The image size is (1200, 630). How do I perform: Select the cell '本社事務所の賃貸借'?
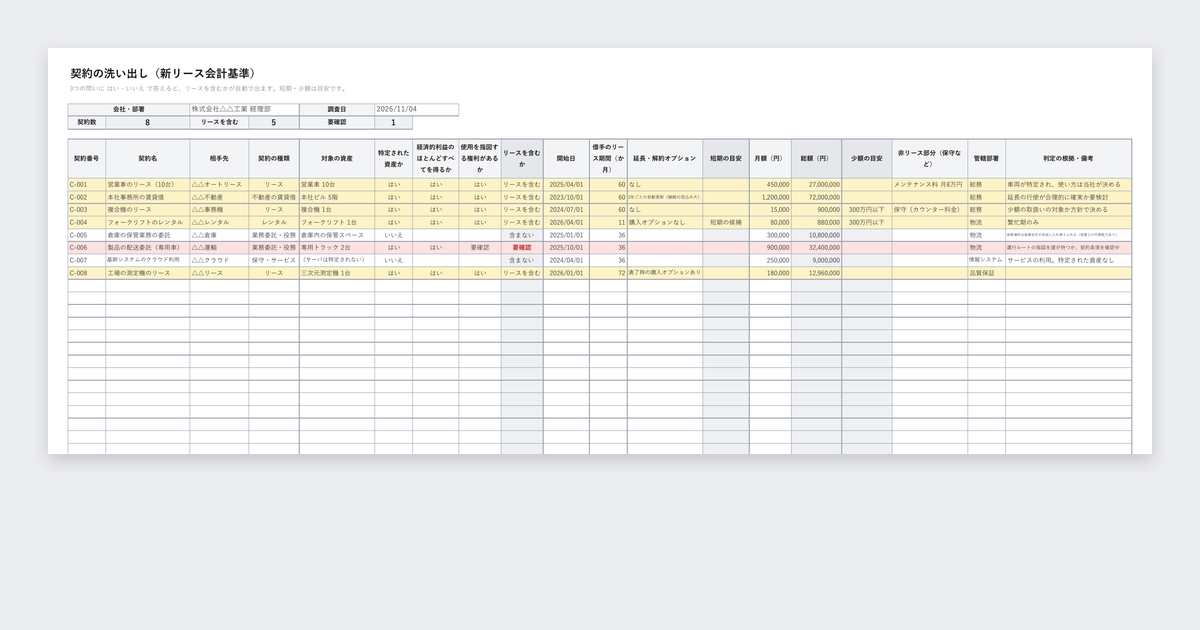pos(148,197)
